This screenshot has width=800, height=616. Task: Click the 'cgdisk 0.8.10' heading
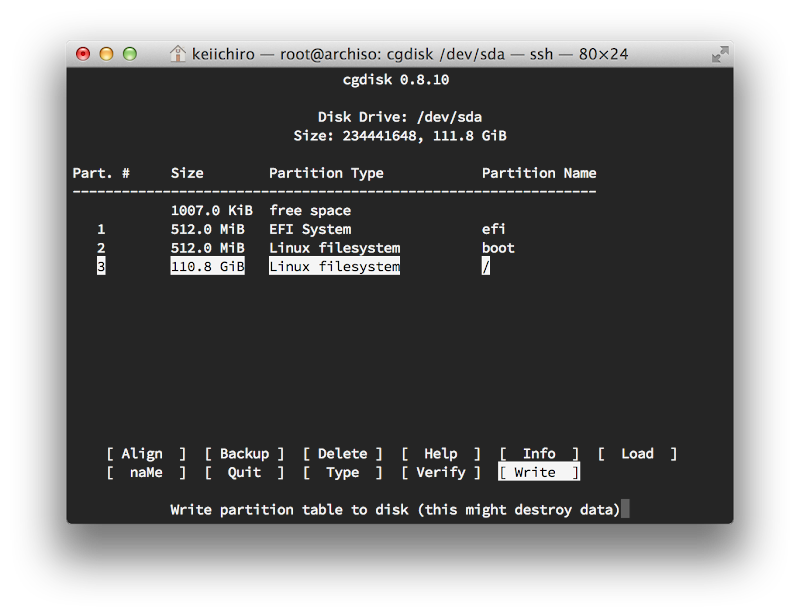point(396,80)
